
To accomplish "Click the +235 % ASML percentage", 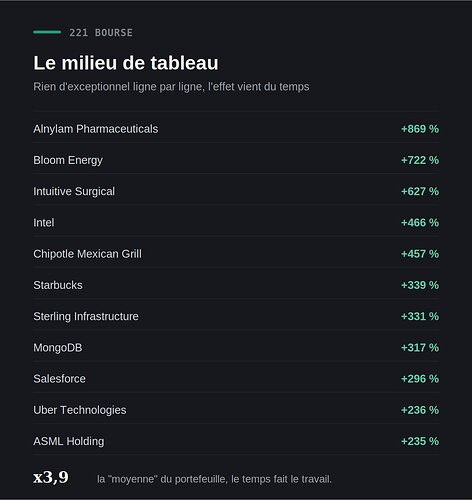I will pyautogui.click(x=420, y=441).
